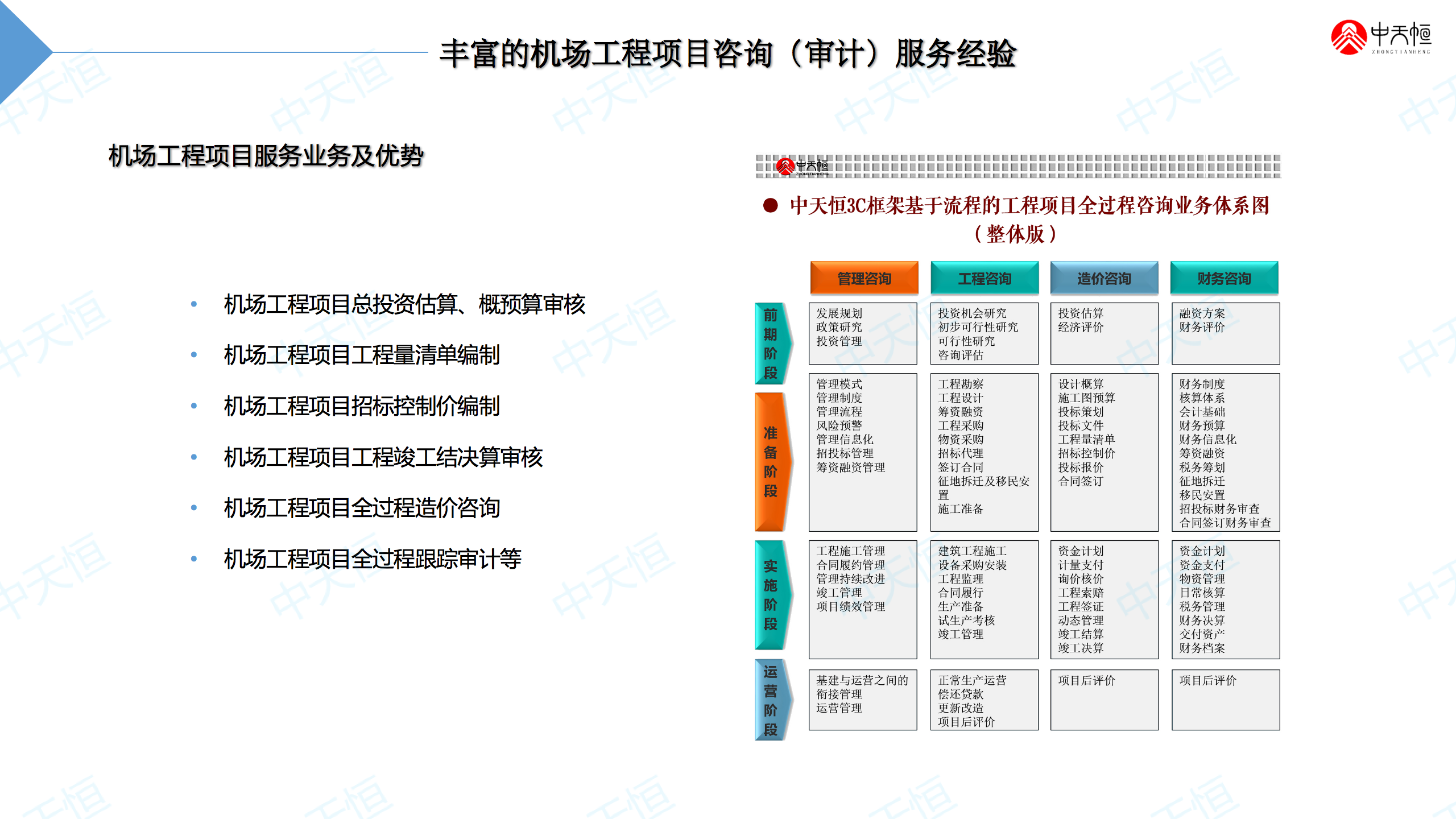Click 征地拆迁及移民安置 text
Viewport: 1456px width, 819px height.
pyautogui.click(x=984, y=488)
